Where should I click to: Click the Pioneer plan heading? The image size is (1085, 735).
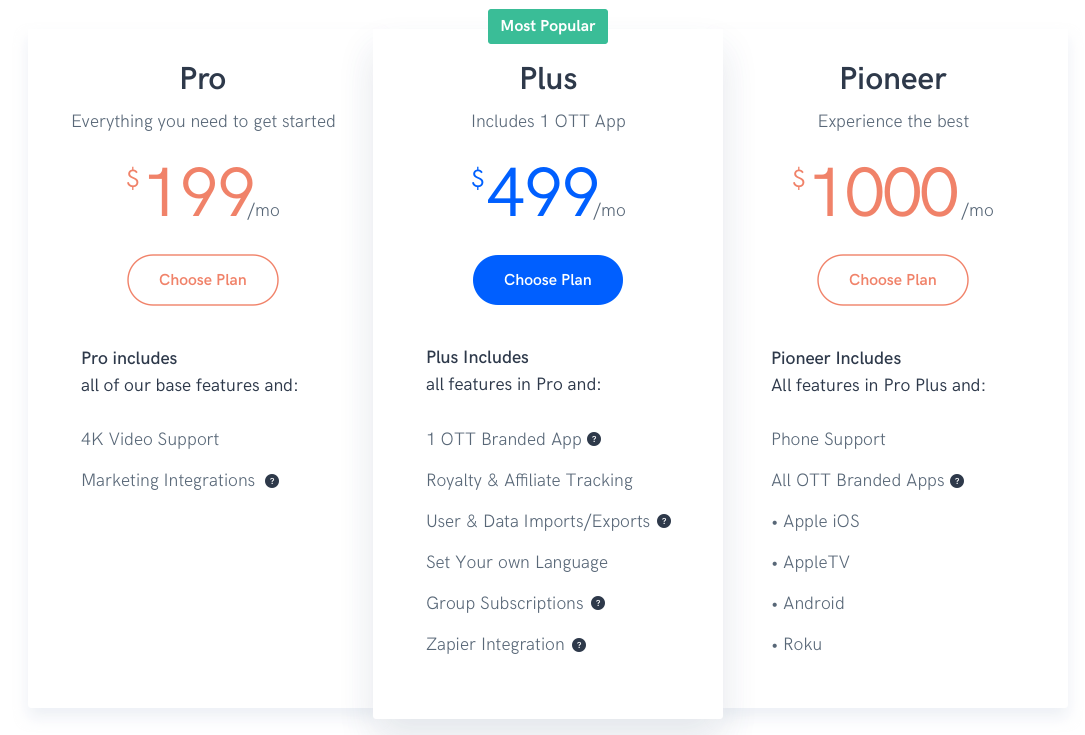coord(893,78)
